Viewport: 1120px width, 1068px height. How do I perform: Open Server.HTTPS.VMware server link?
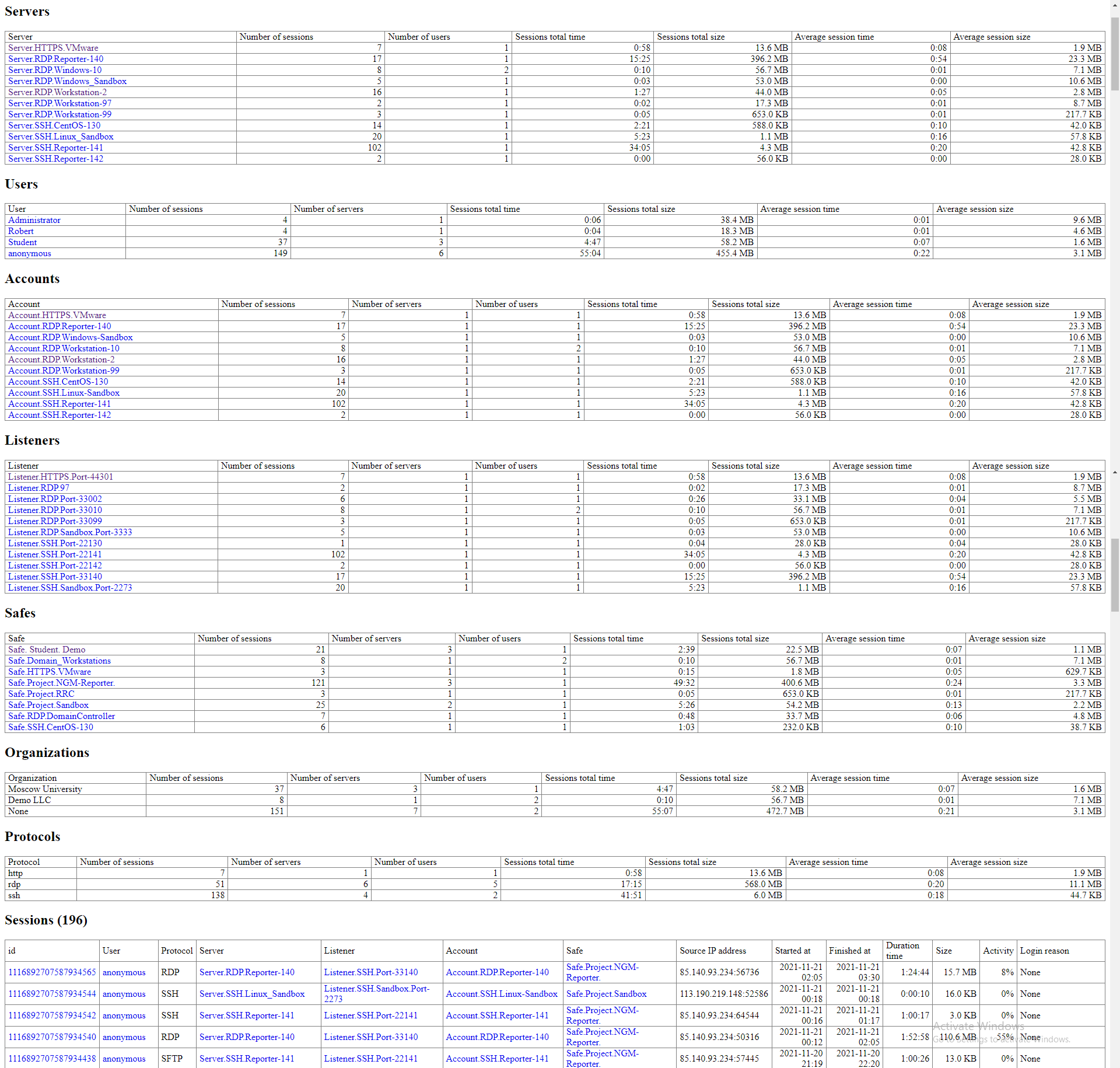53,48
